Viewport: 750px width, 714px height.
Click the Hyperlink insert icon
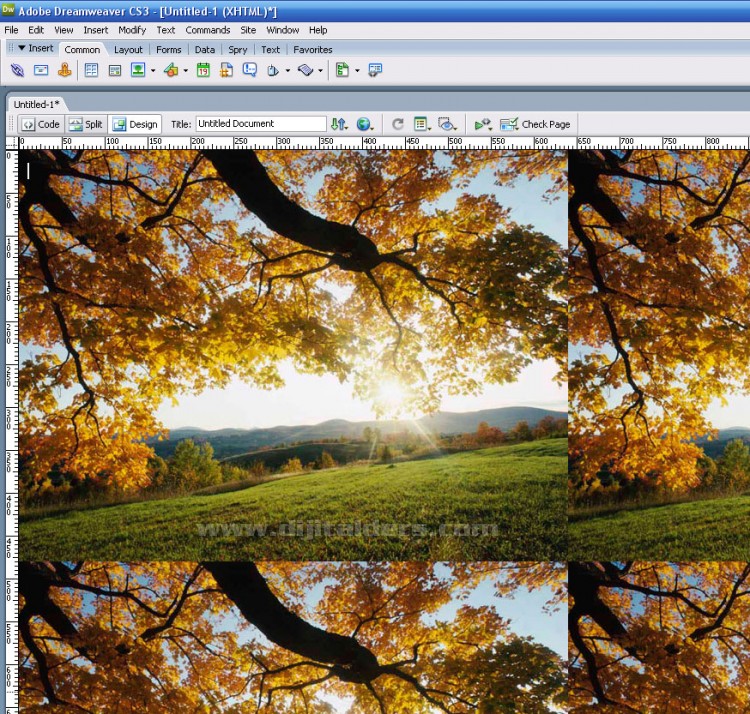tap(17, 70)
